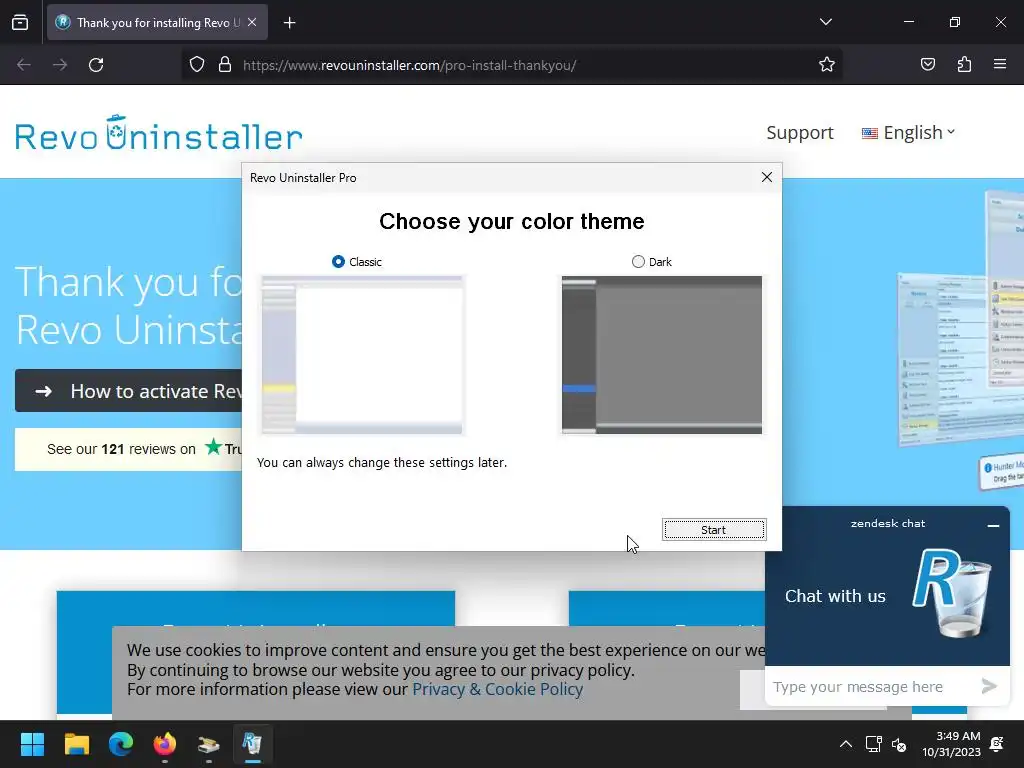Bookmark this page with the star
Image resolution: width=1024 pixels, height=768 pixels.
click(x=827, y=65)
